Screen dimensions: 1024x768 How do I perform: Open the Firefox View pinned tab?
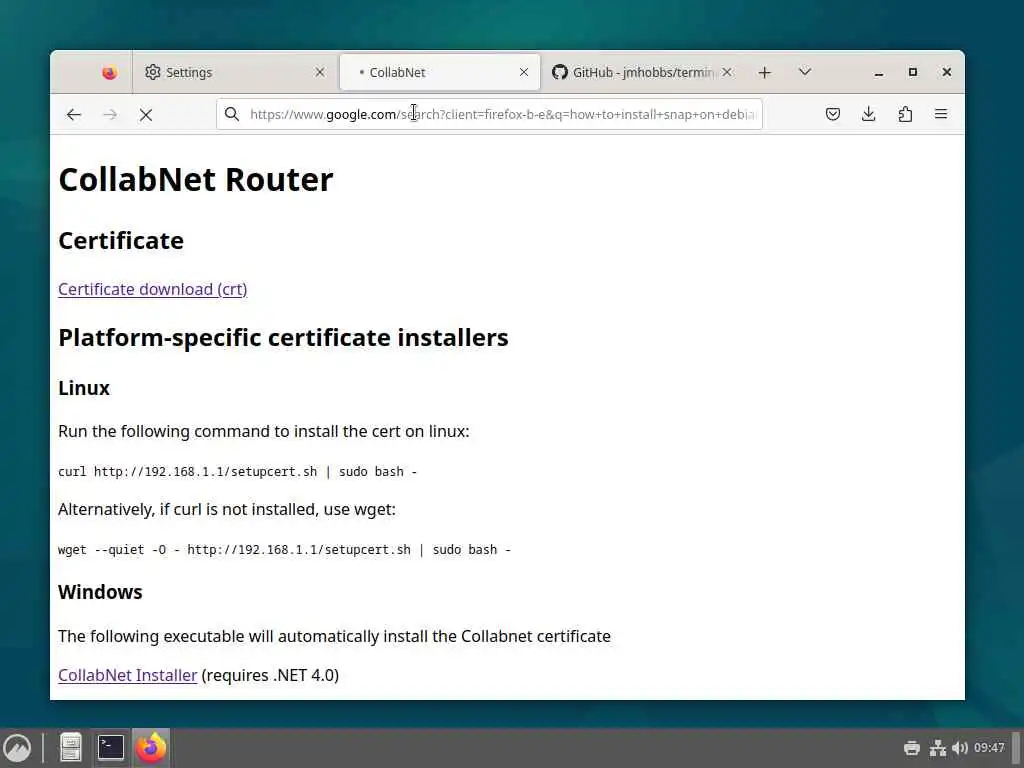coord(109,72)
